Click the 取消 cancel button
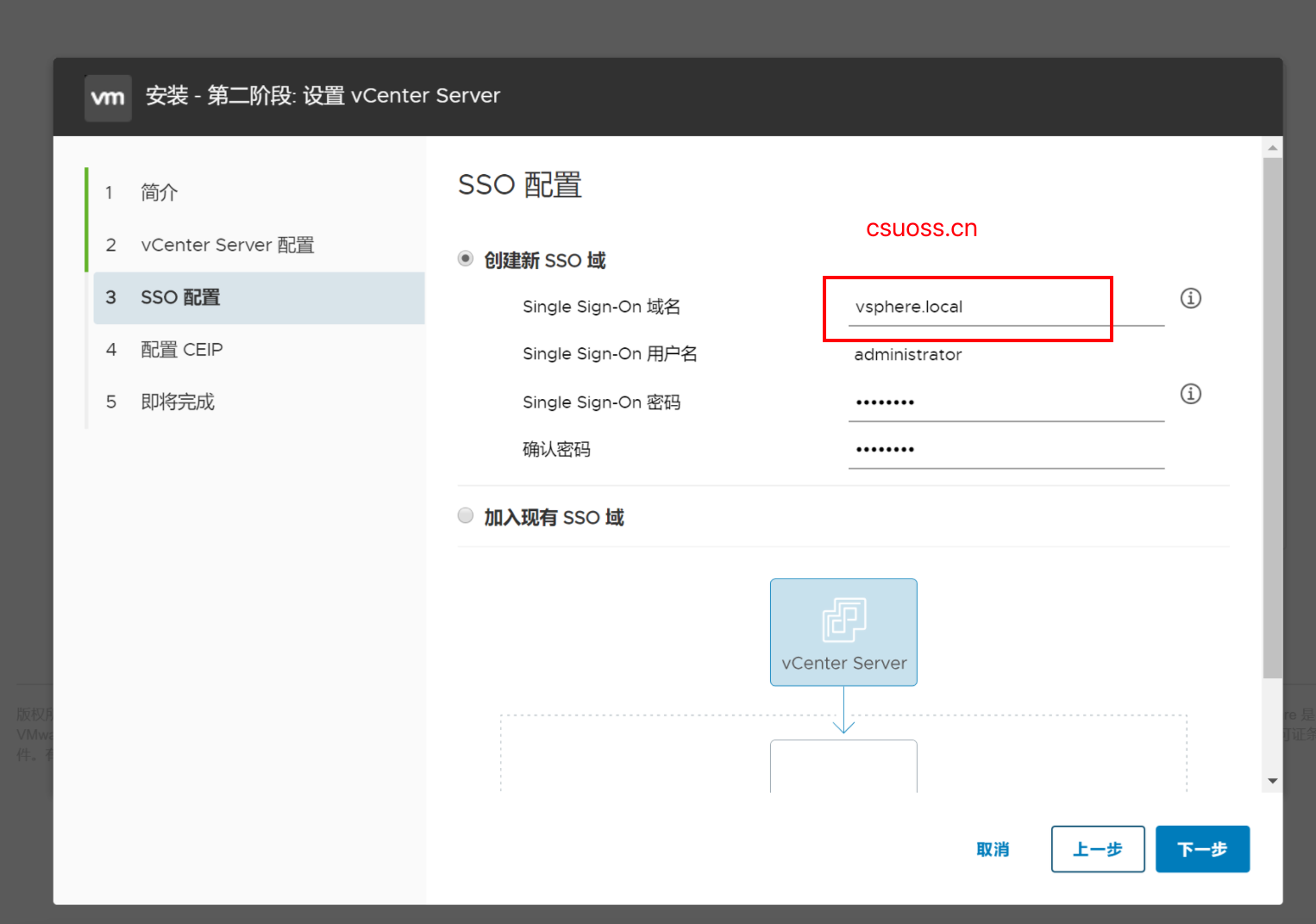Image resolution: width=1316 pixels, height=924 pixels. (x=993, y=850)
